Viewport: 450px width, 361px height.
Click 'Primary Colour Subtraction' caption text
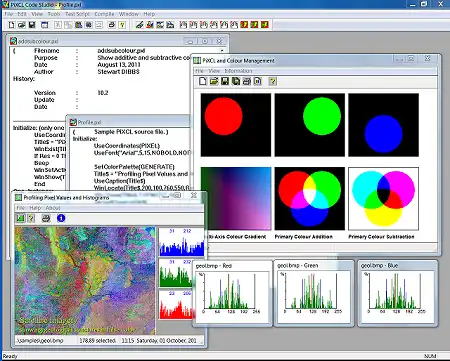click(381, 237)
